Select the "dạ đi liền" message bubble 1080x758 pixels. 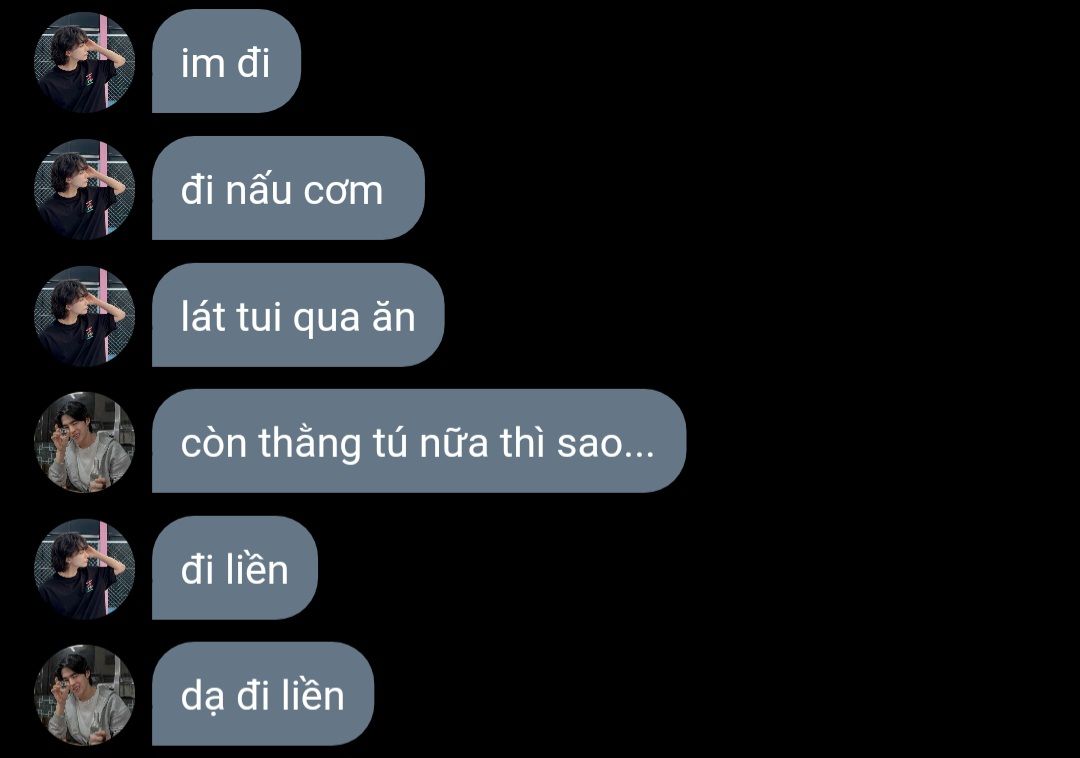(262, 695)
